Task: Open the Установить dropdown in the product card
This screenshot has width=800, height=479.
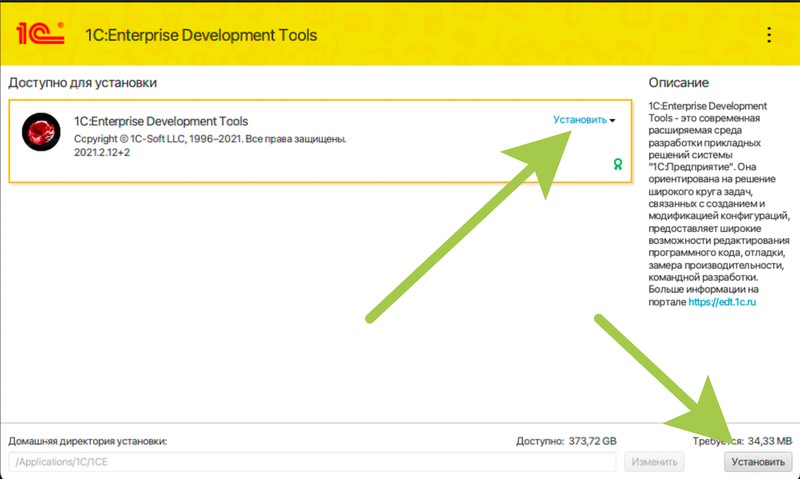Action: click(x=584, y=120)
